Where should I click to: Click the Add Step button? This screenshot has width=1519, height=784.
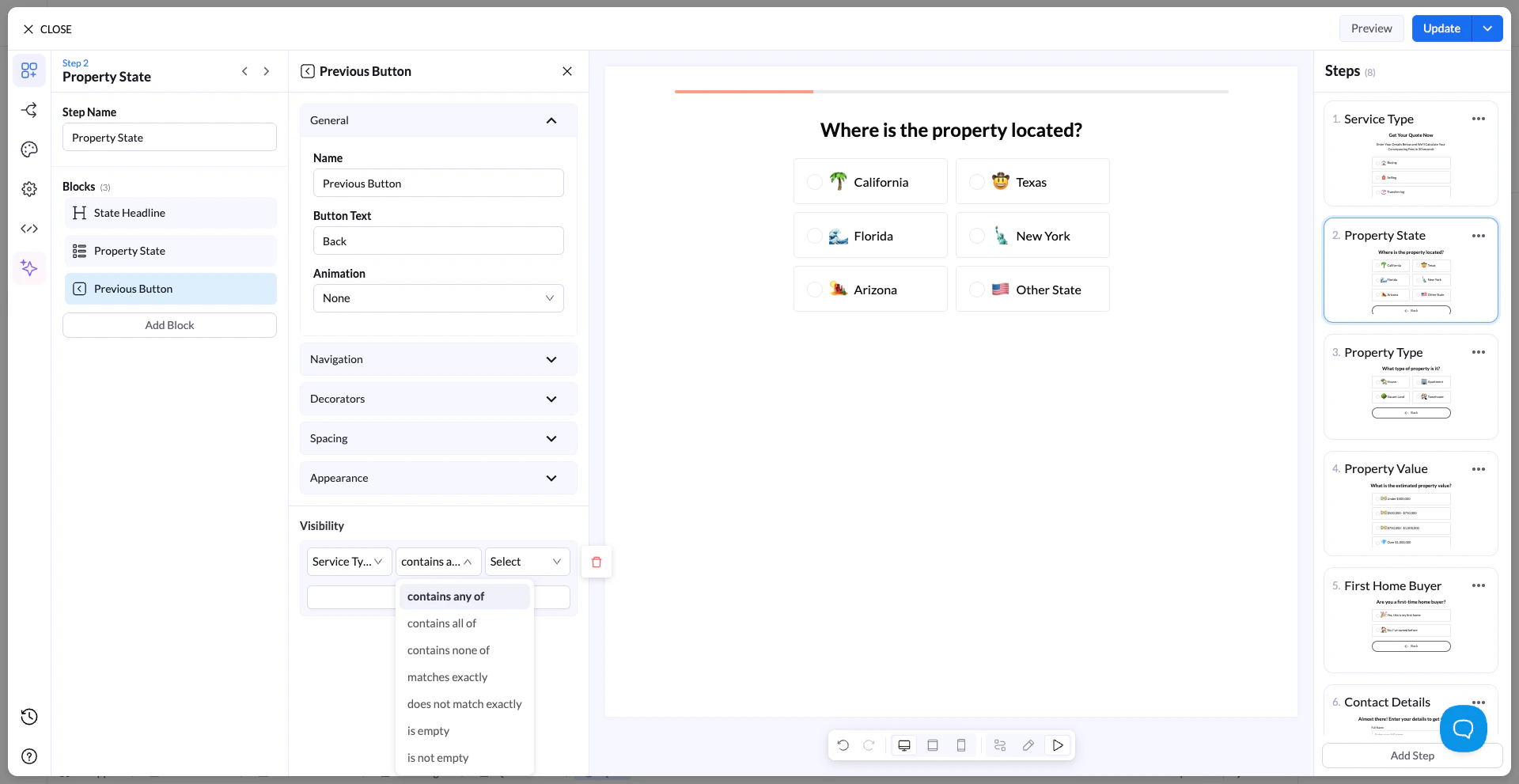1412,756
